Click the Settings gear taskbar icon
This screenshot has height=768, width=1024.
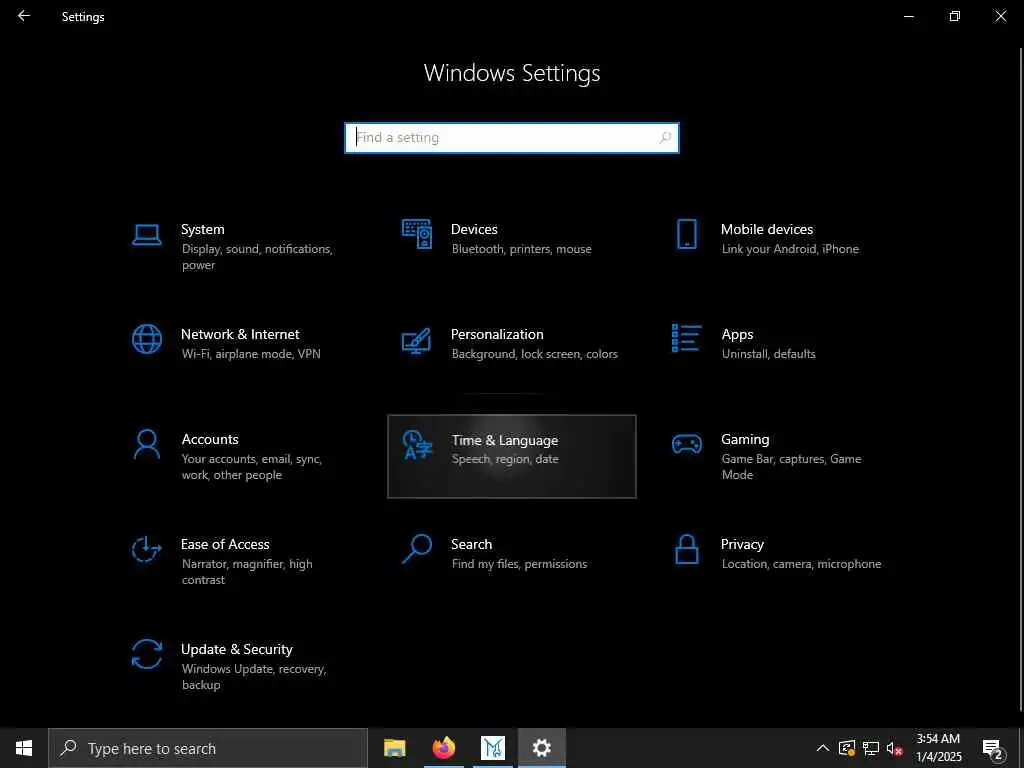click(x=542, y=748)
